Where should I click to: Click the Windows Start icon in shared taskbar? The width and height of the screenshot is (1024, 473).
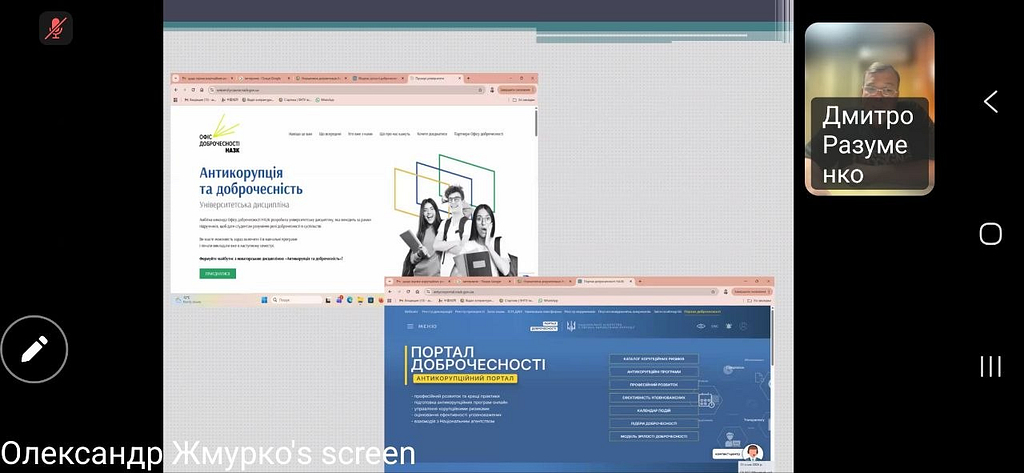264,300
